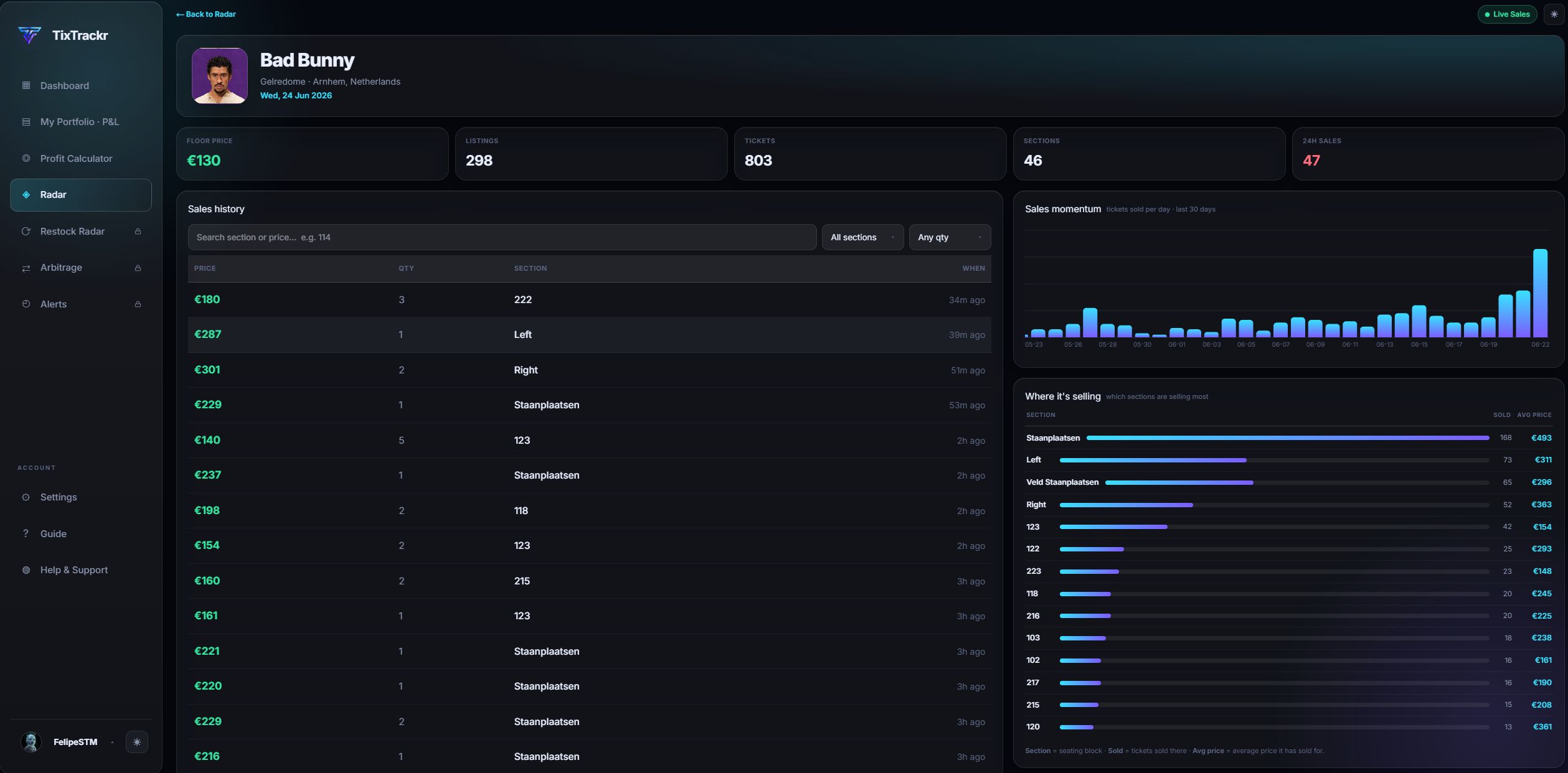Click the PRICE column header
The width and height of the screenshot is (1568, 773).
click(x=205, y=268)
